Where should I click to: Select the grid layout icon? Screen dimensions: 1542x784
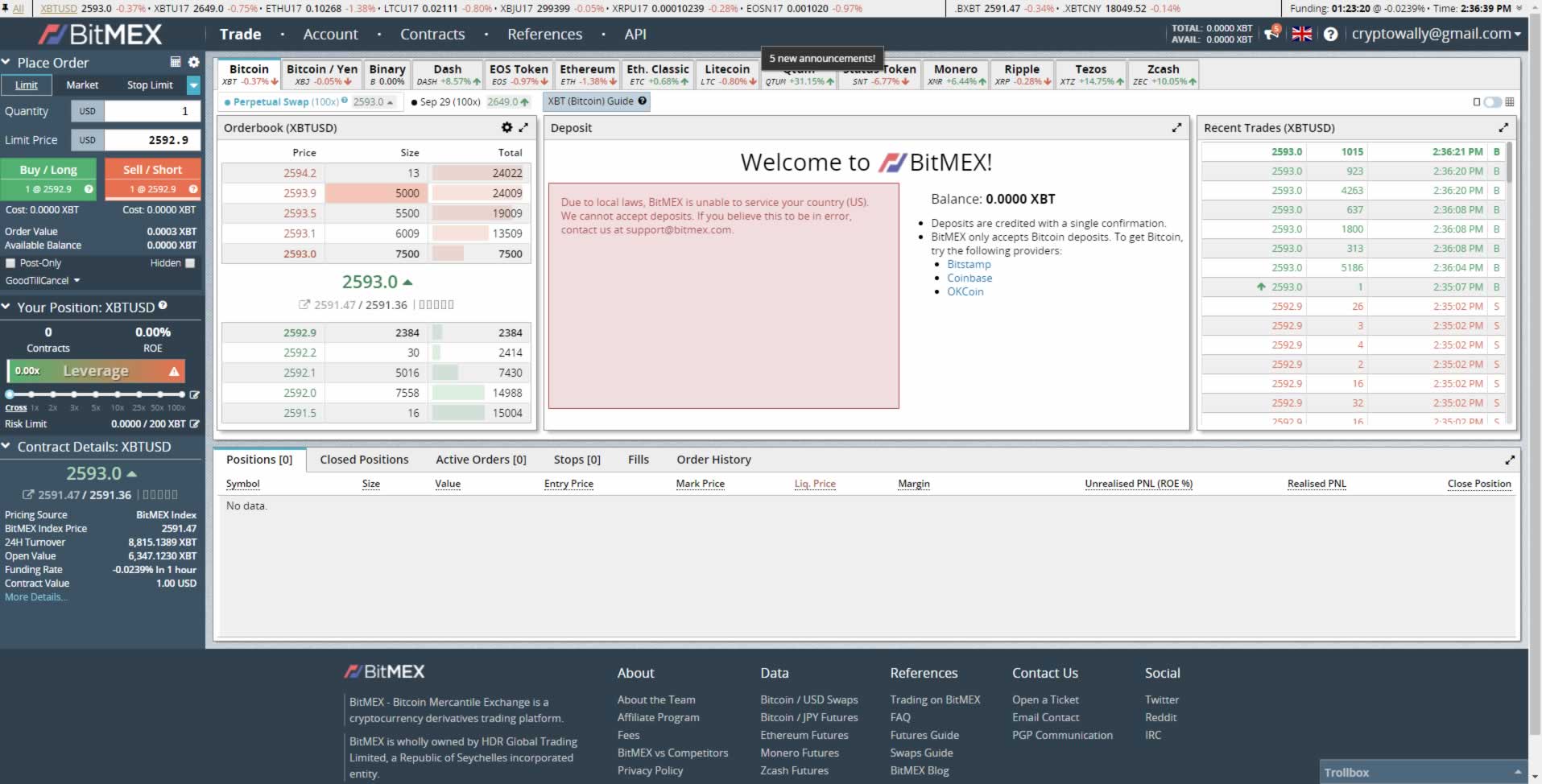1509,102
